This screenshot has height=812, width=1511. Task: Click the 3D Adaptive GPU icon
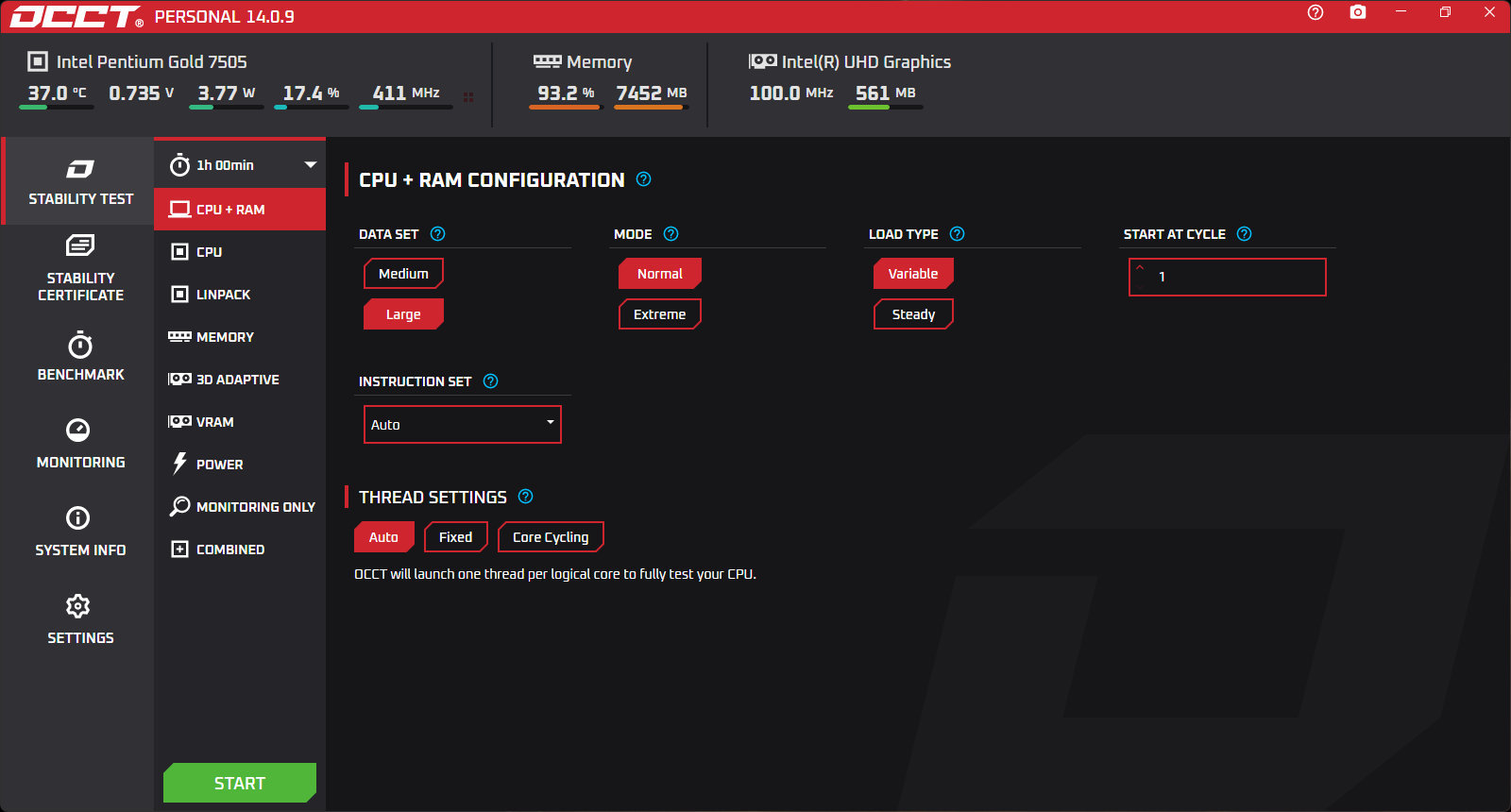tap(179, 379)
